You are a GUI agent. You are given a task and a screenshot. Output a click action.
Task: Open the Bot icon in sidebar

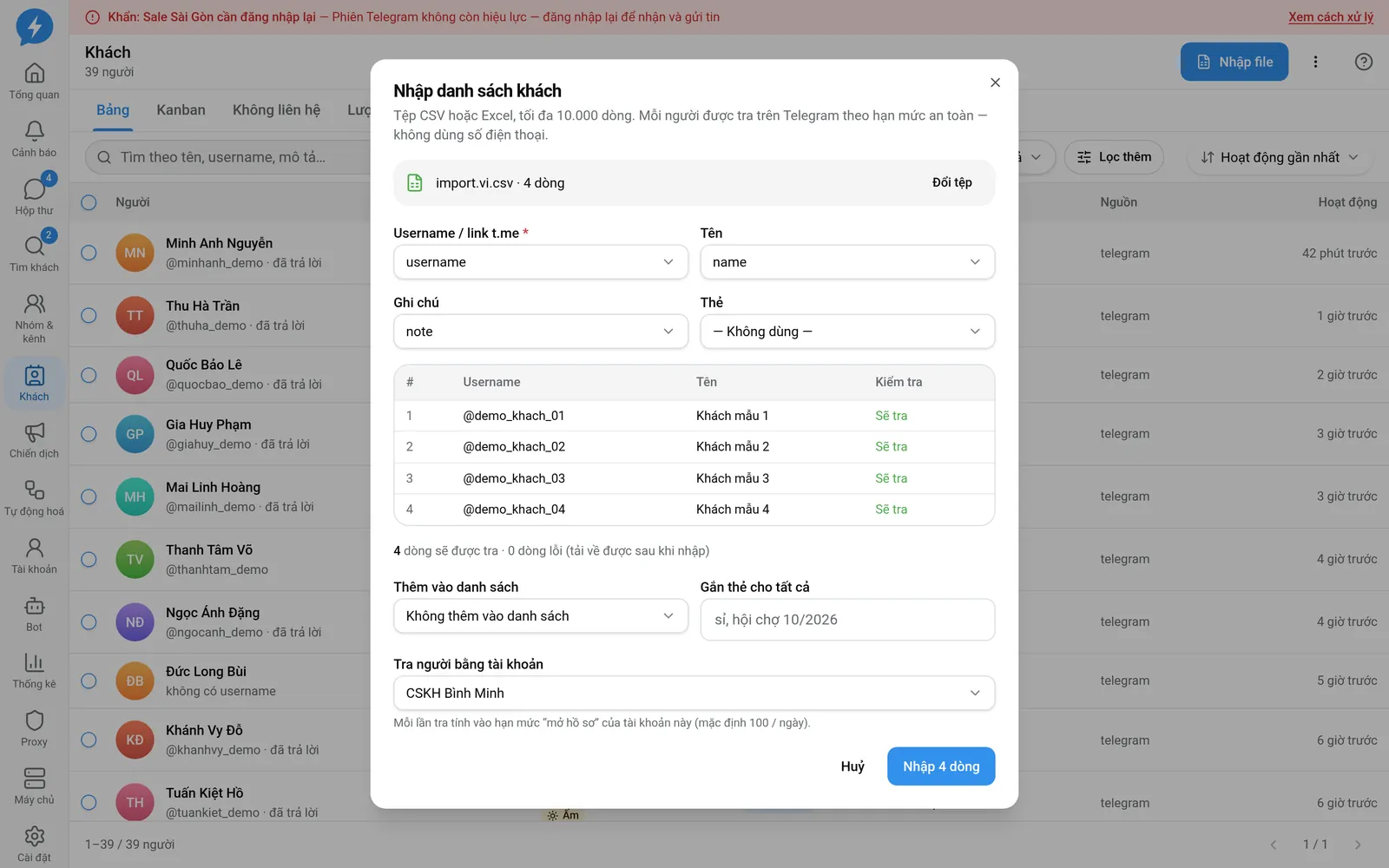[35, 606]
